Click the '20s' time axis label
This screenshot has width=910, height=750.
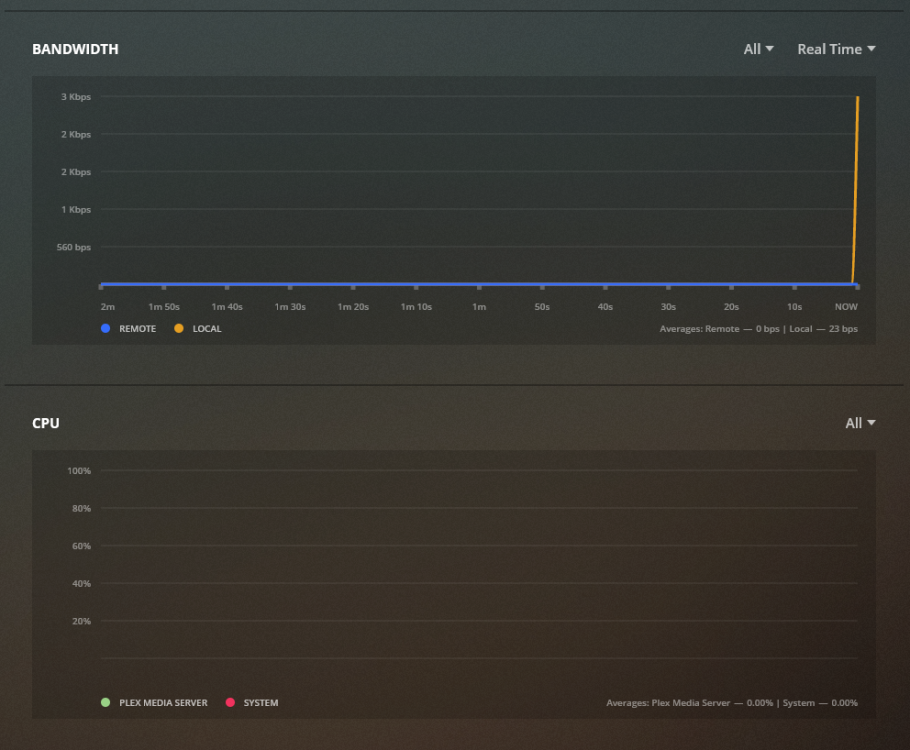click(731, 307)
